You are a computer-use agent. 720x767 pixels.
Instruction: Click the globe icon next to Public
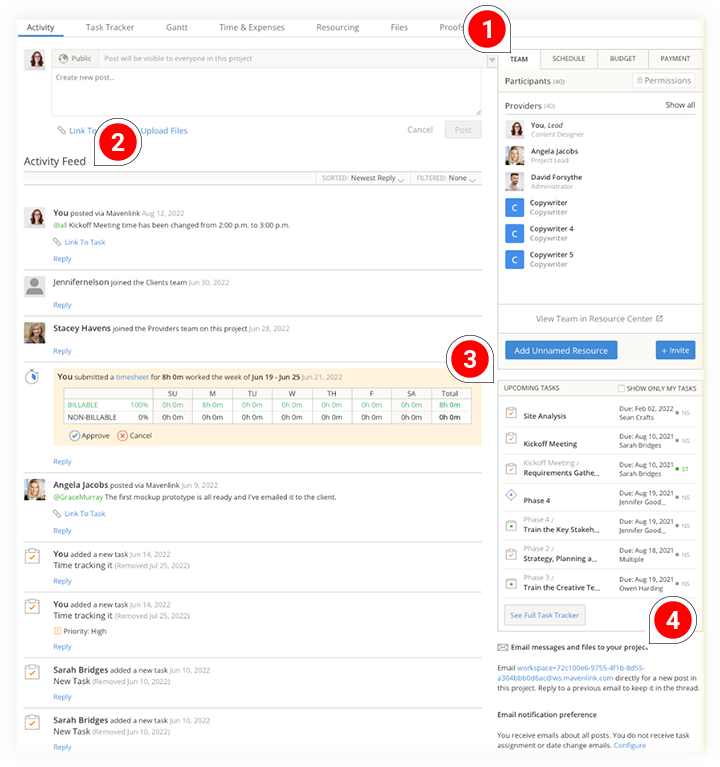point(64,59)
